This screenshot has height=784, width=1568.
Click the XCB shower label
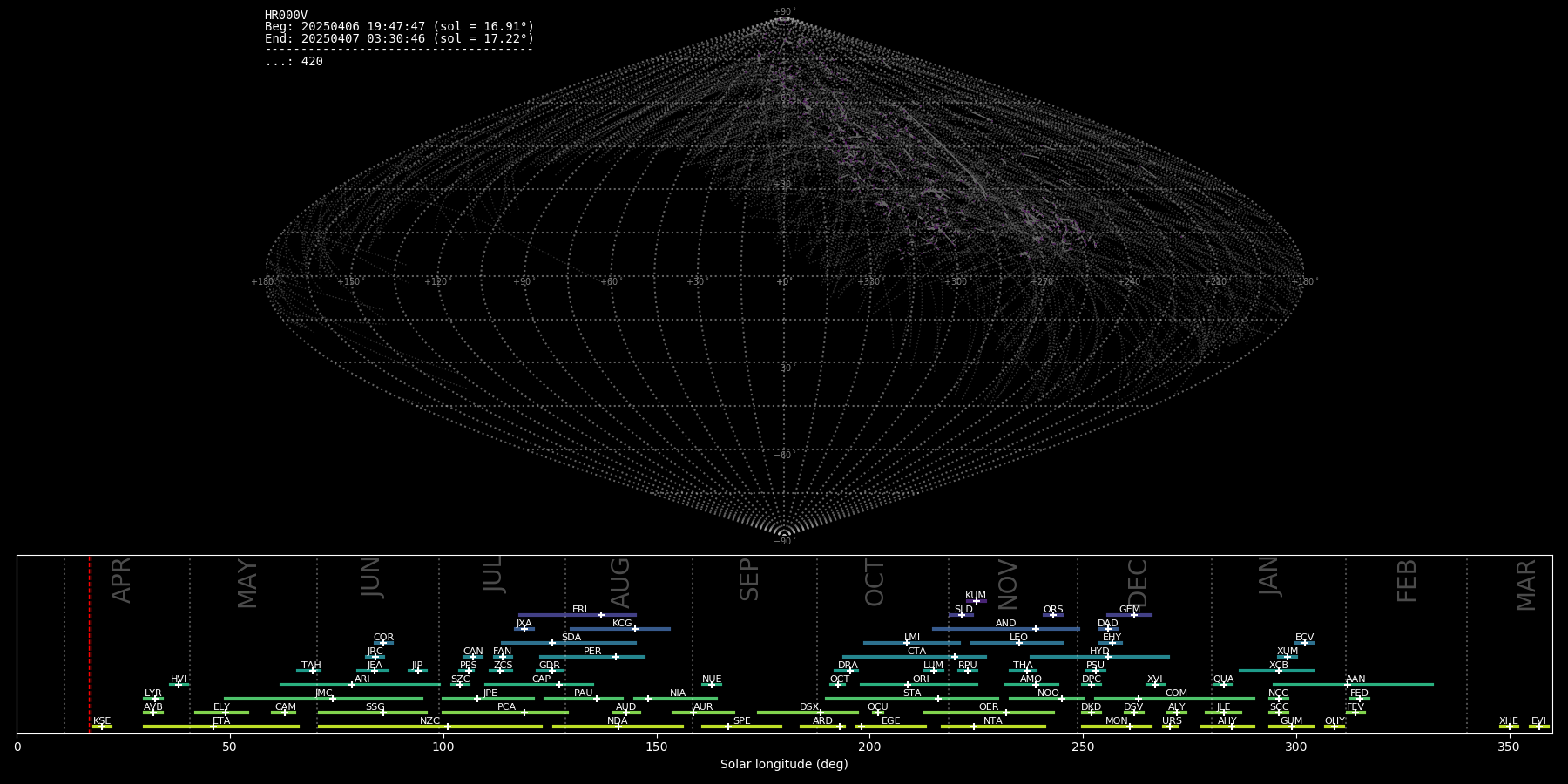1278,666
